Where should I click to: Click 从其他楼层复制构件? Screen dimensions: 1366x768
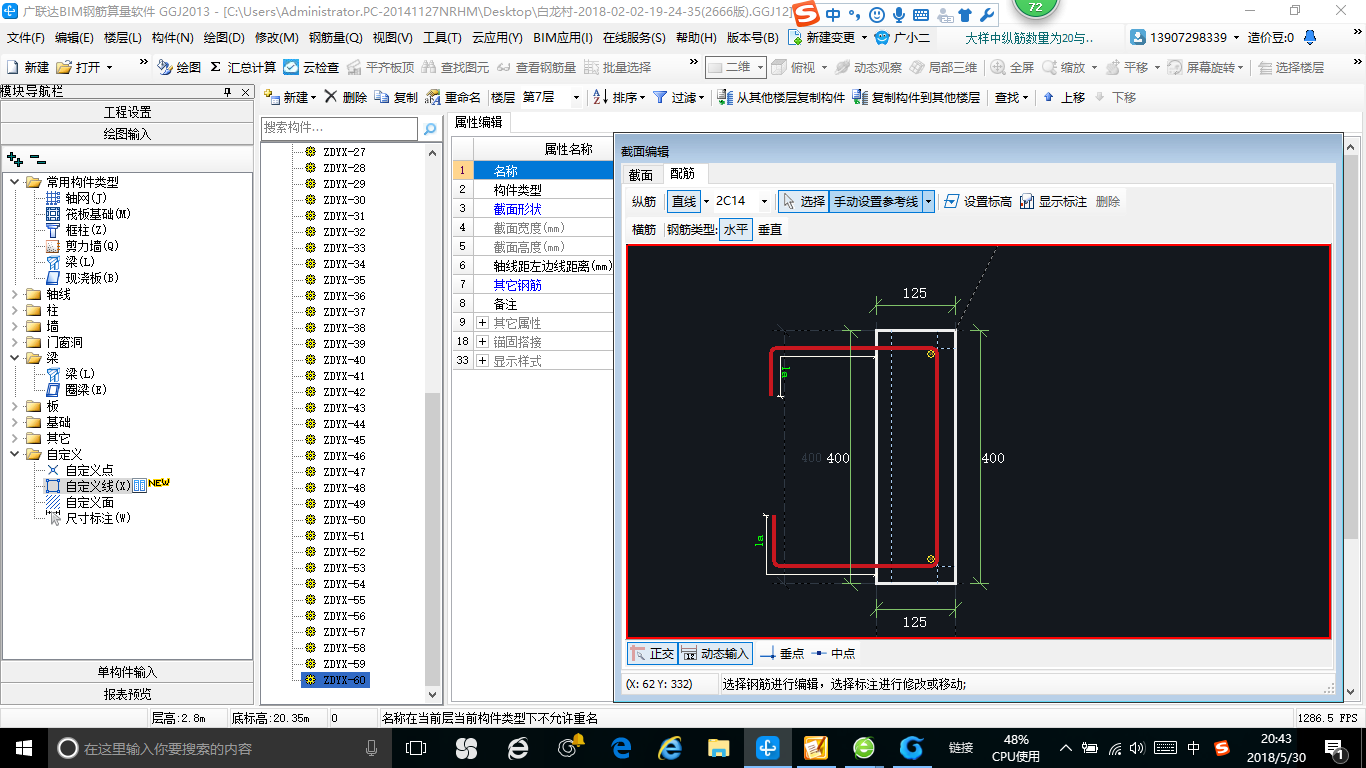782,97
